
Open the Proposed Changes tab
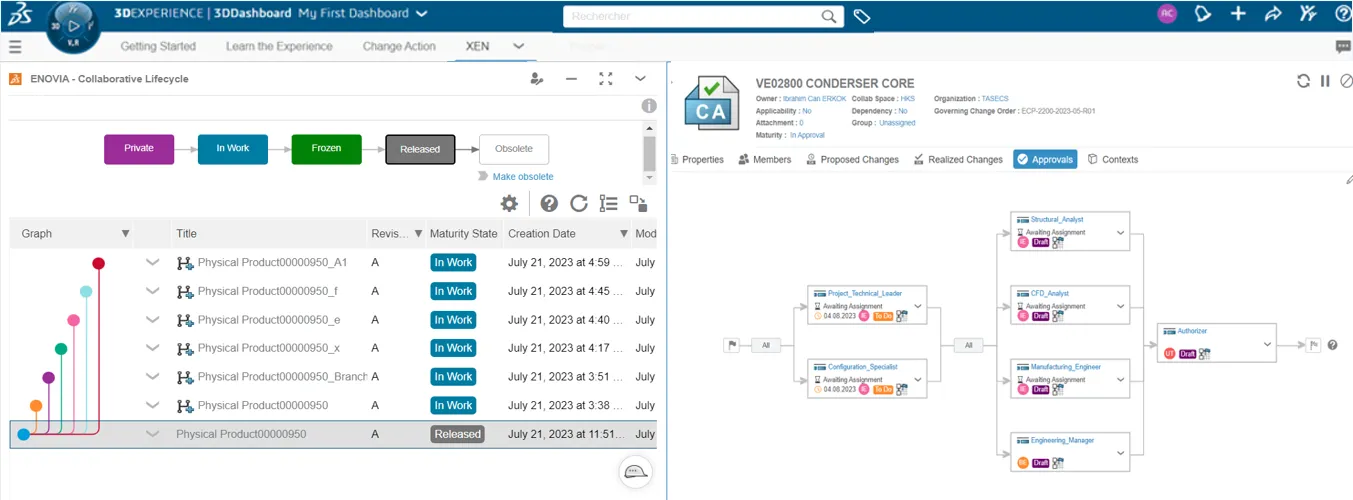click(x=852, y=159)
